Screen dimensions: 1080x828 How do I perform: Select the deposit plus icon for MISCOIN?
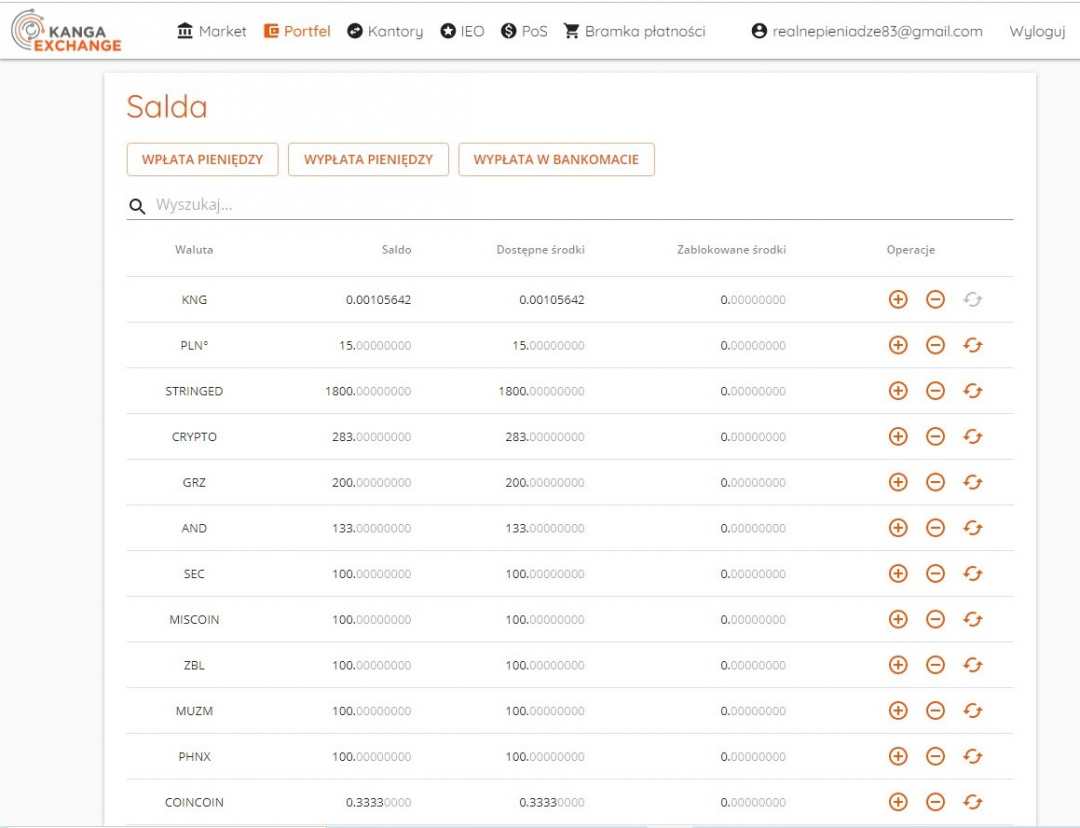898,620
